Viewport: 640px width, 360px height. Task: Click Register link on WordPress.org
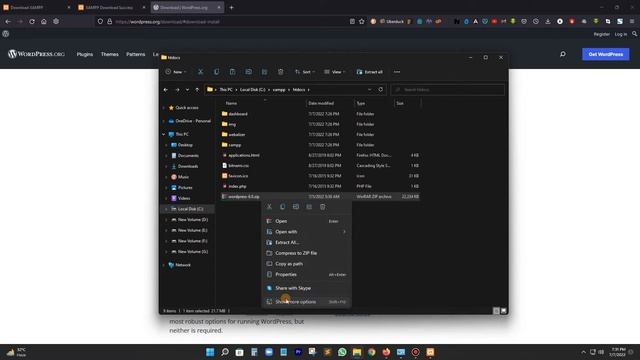tap(602, 34)
